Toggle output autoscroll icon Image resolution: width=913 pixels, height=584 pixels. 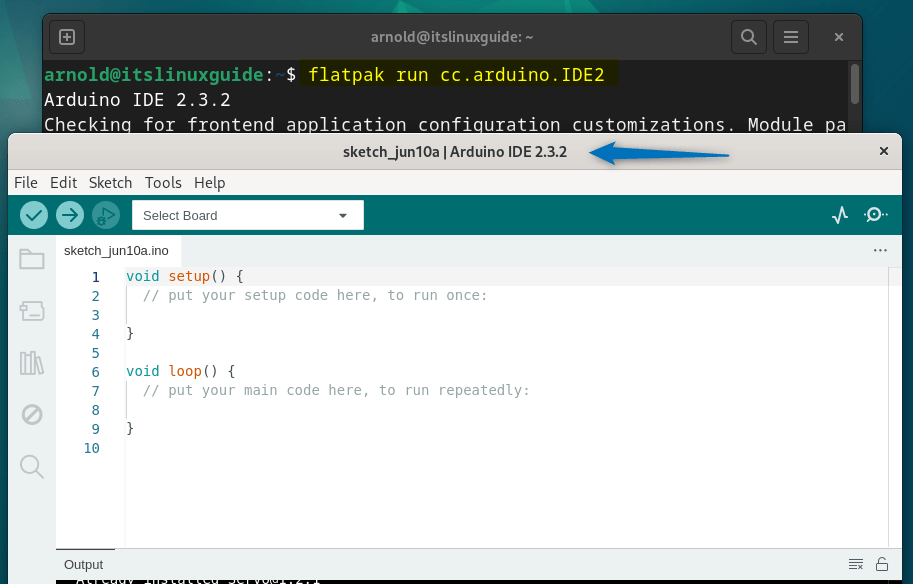[855, 564]
